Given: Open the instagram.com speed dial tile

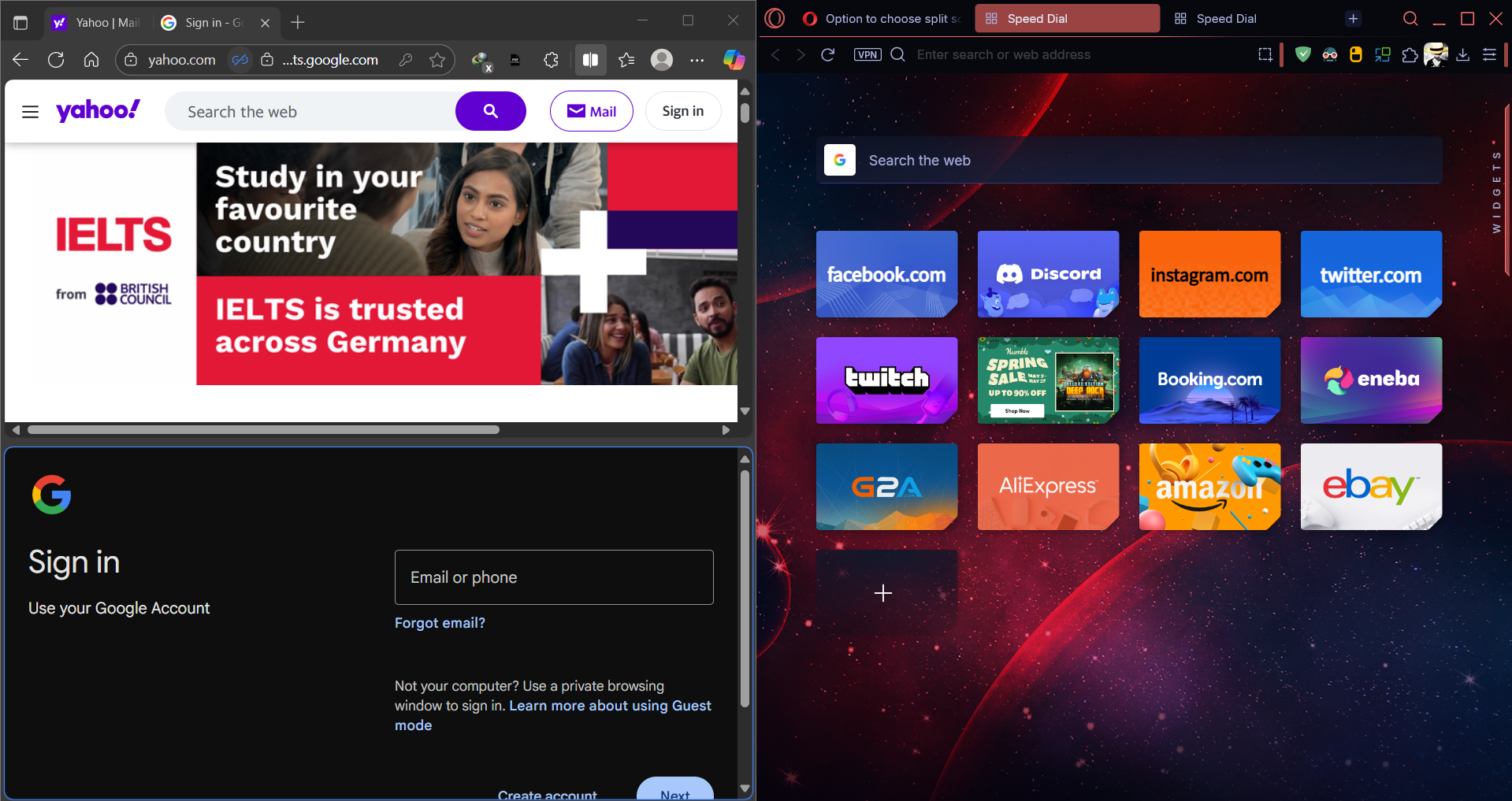Looking at the screenshot, I should 1210,274.
